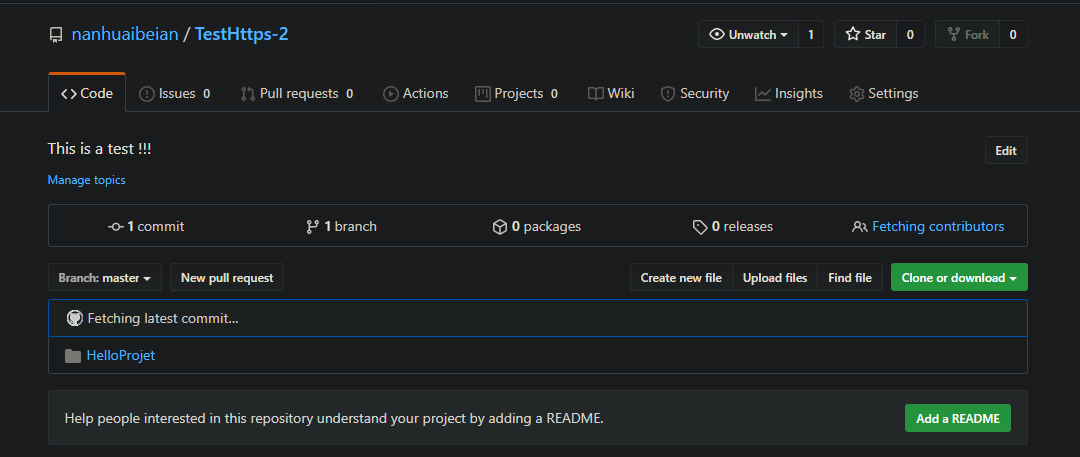View the 1 commit history
1080x457 pixels.
point(147,226)
